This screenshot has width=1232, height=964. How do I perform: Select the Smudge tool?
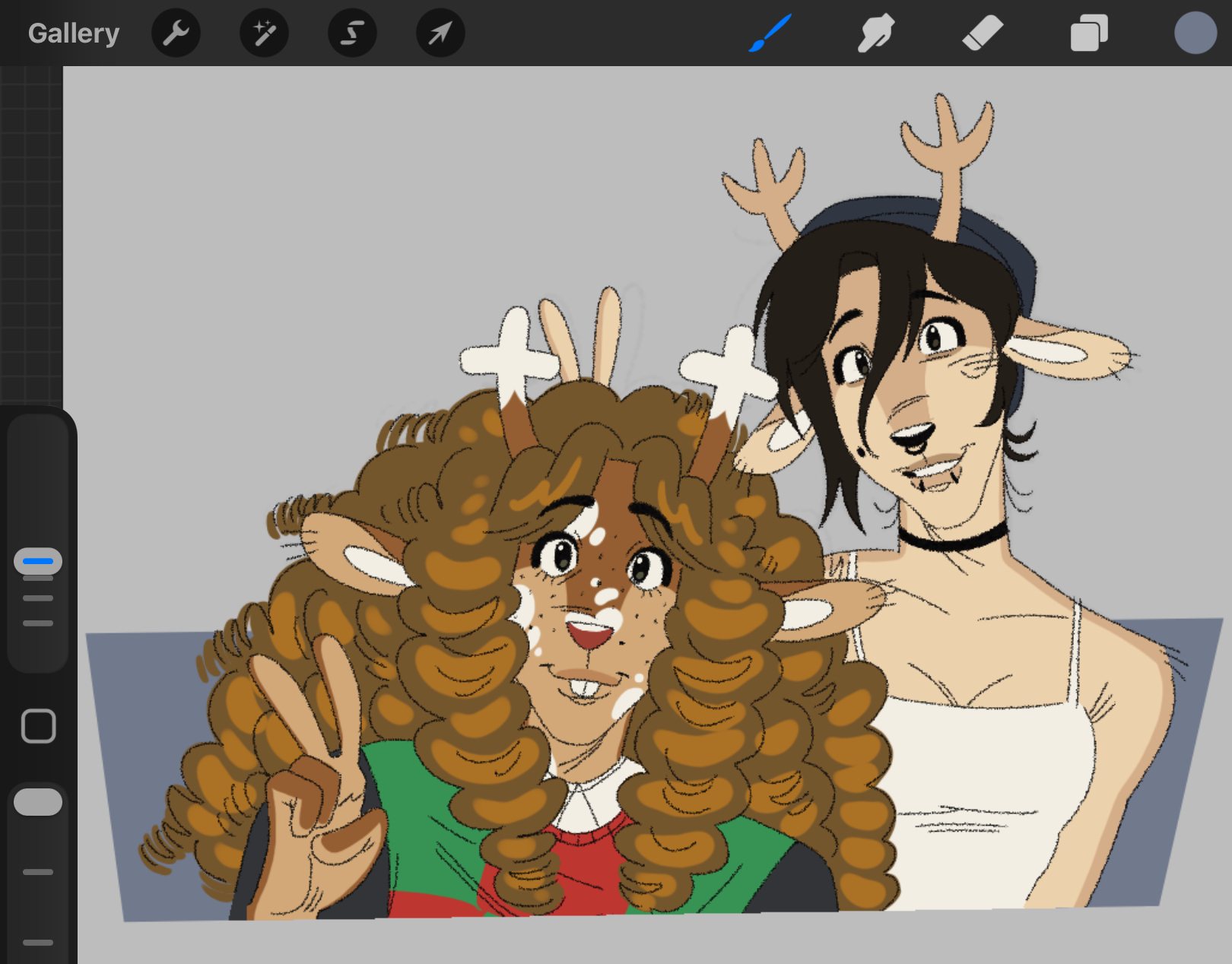click(875, 33)
